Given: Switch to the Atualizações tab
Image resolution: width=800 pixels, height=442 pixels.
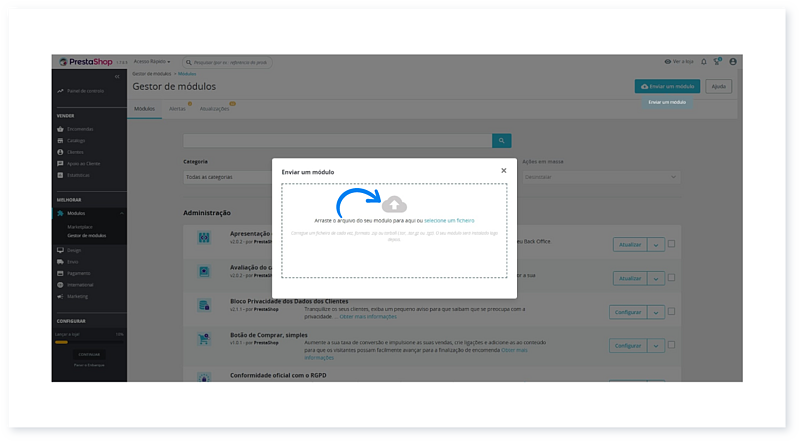Looking at the screenshot, I should coord(214,108).
